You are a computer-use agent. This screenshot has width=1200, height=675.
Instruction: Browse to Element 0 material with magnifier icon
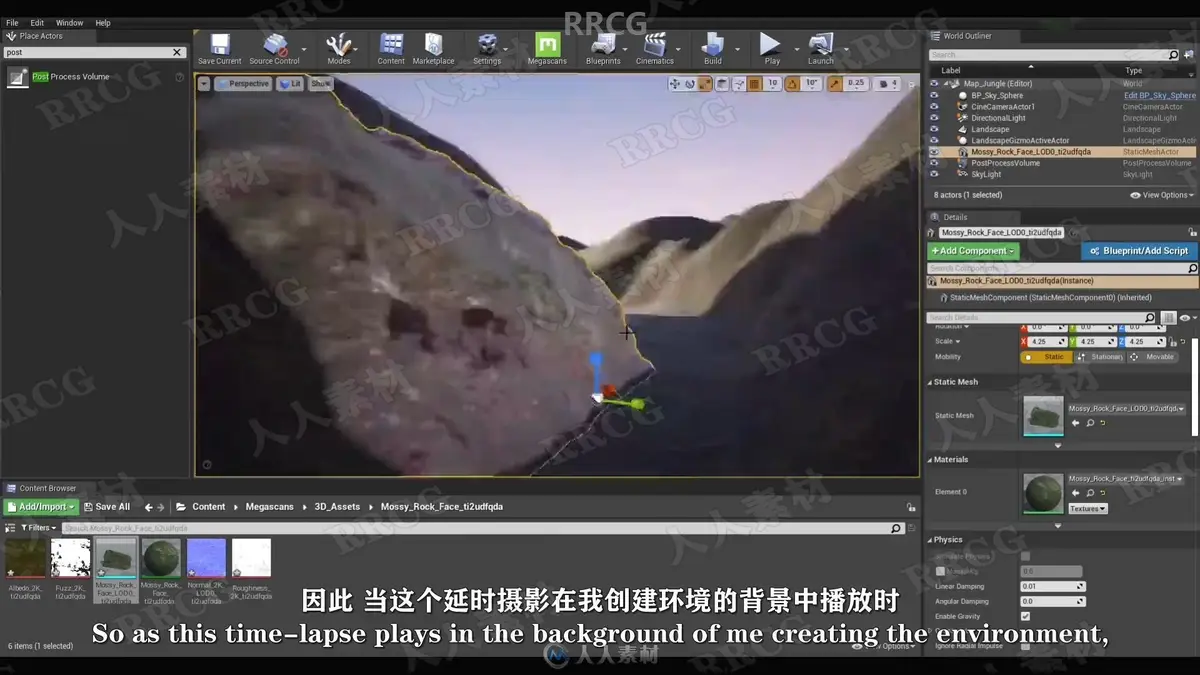(x=1090, y=493)
